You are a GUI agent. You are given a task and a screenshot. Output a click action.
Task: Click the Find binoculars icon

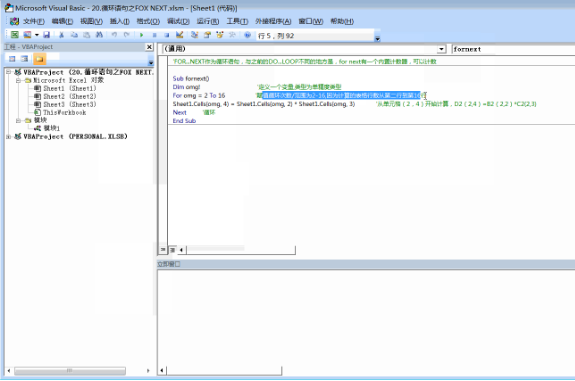[x=99, y=35]
